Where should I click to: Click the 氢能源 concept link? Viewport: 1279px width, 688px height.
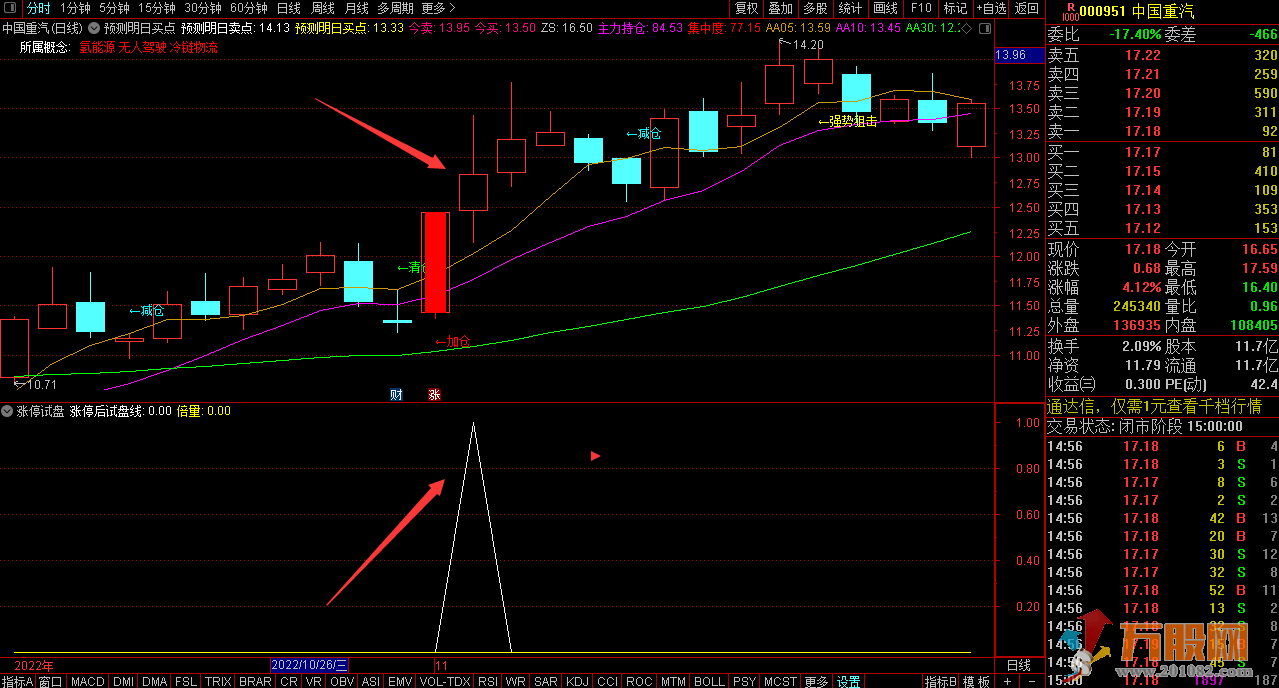[97, 47]
